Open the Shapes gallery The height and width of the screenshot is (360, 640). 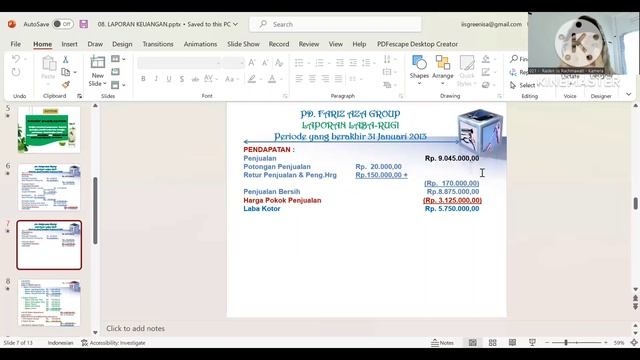(419, 69)
